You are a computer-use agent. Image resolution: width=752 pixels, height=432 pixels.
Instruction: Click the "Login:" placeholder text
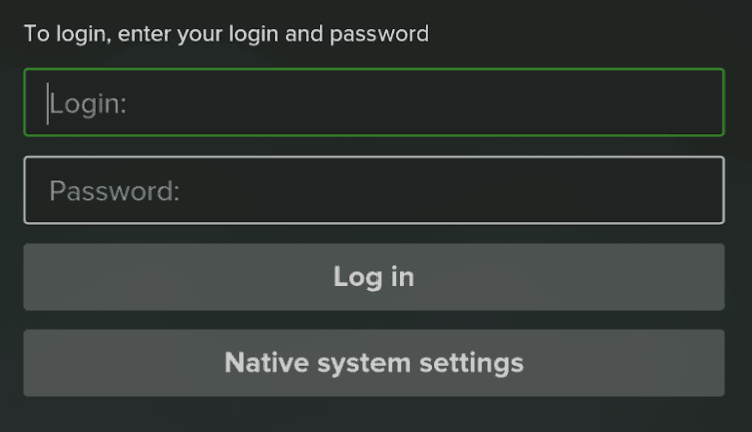pos(88,103)
